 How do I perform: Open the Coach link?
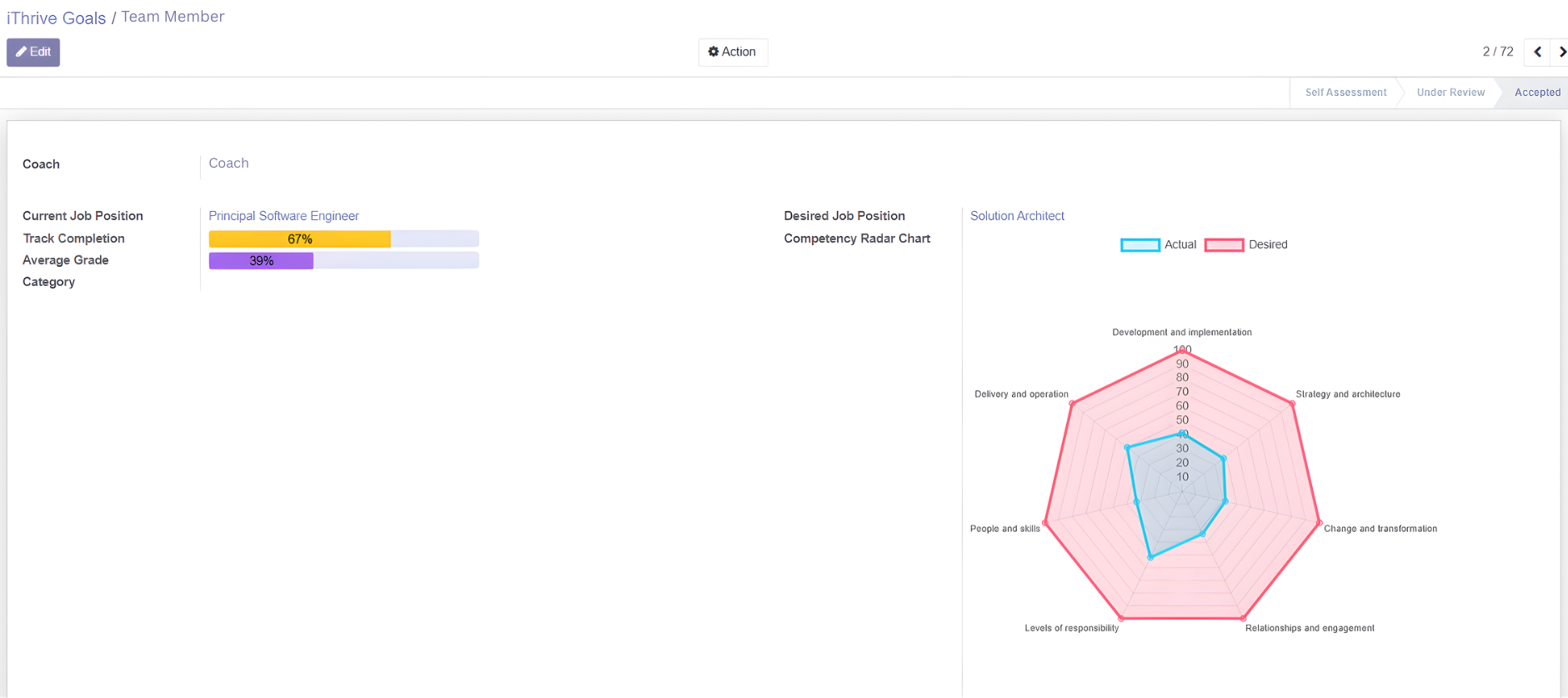click(228, 163)
